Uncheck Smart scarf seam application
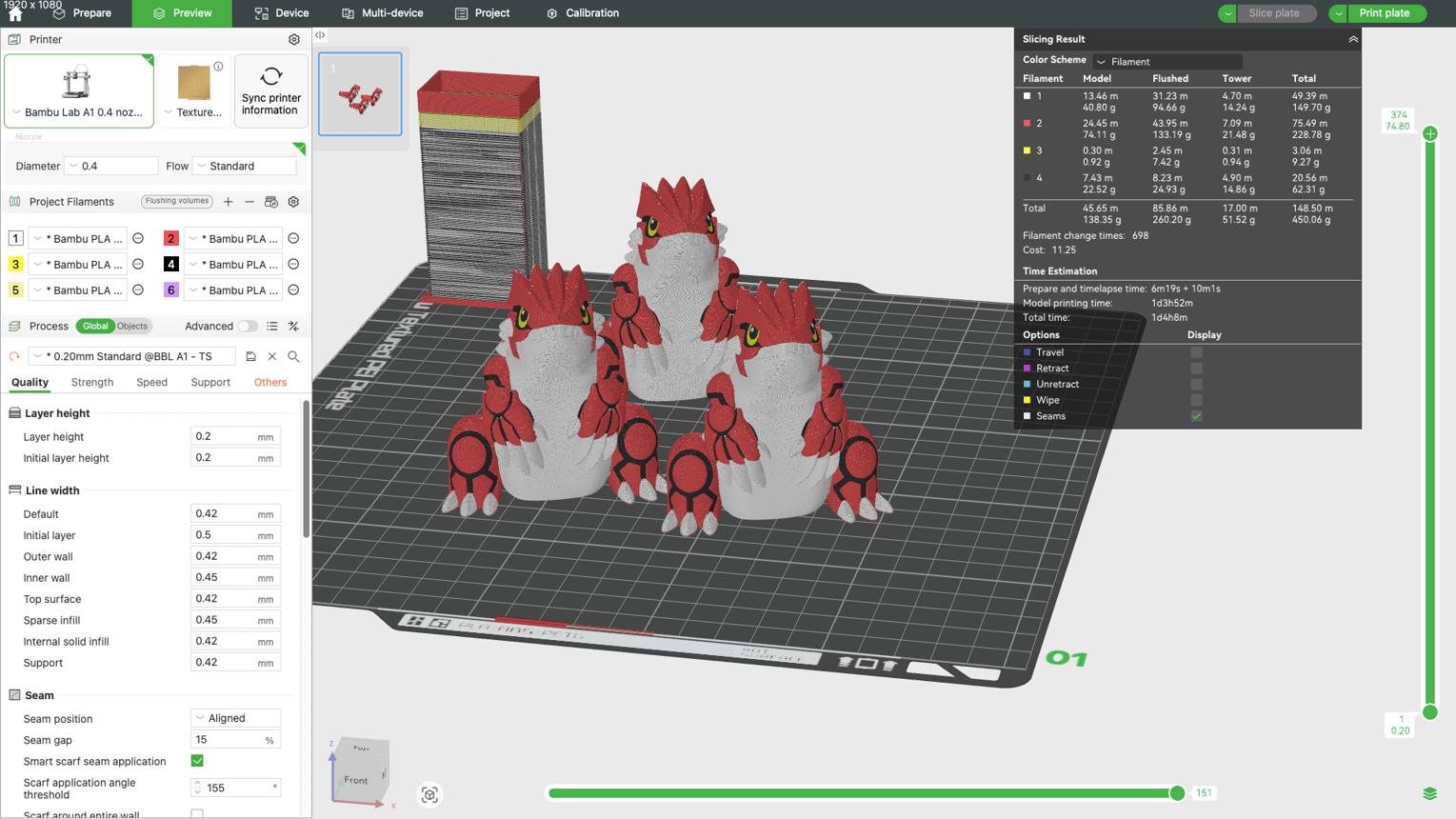The height and width of the screenshot is (819, 1456). coord(197,761)
